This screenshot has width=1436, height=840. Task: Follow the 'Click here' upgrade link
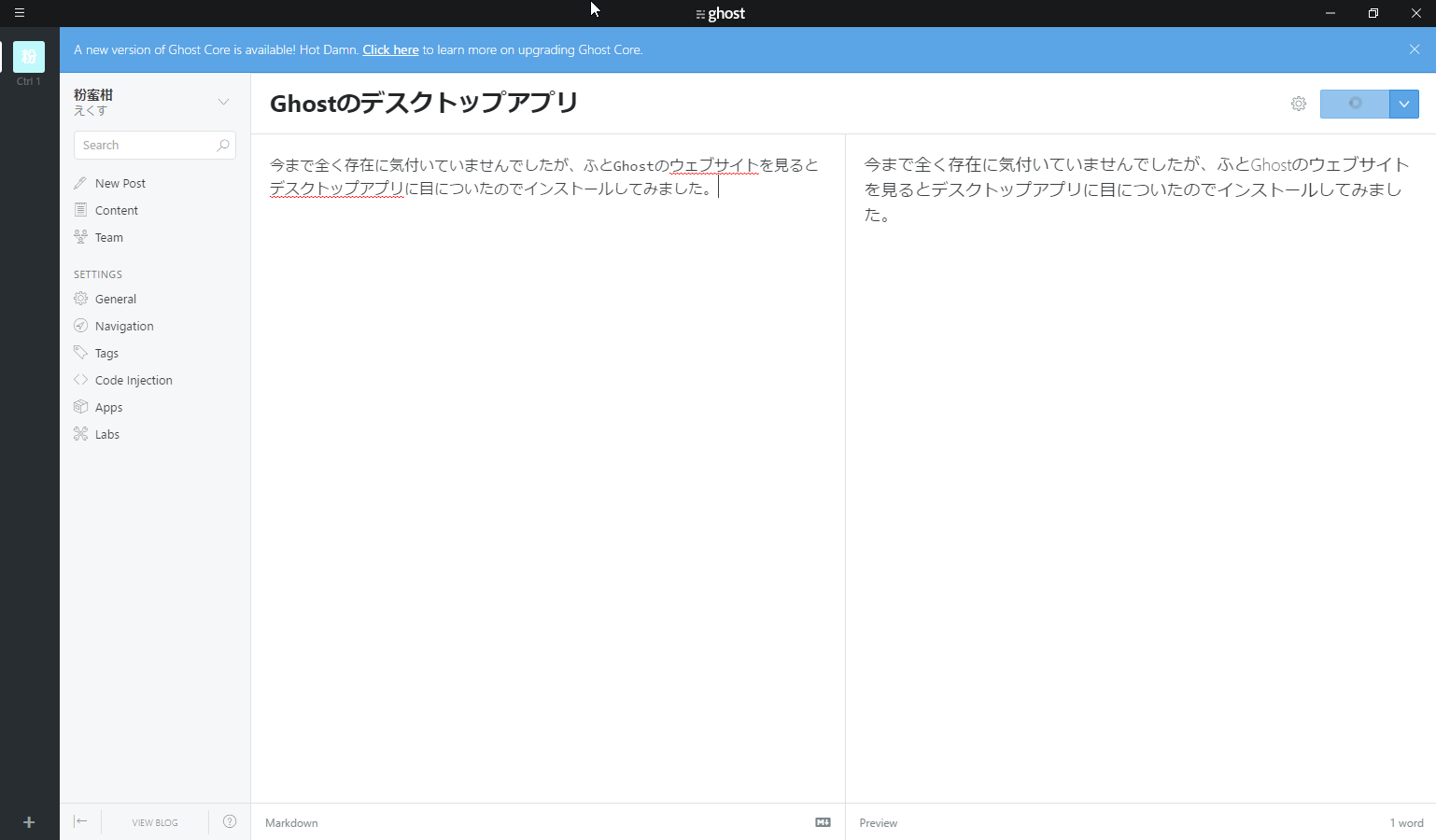point(390,49)
